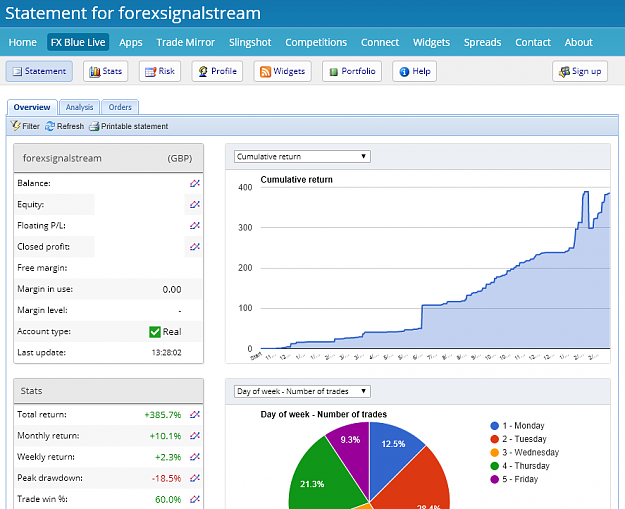Open the Widgets section with RSS icon
Screen dimensions: 625x509
283,71
